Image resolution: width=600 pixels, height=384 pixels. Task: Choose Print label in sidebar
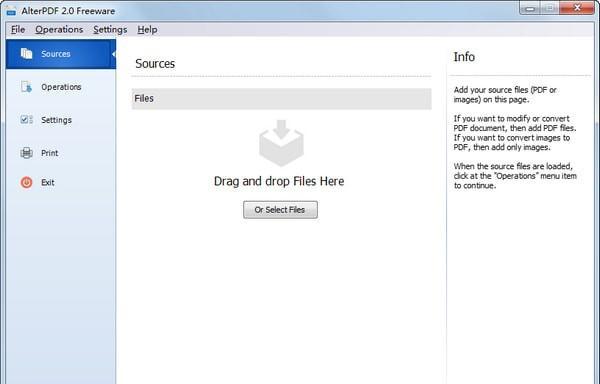[50, 153]
